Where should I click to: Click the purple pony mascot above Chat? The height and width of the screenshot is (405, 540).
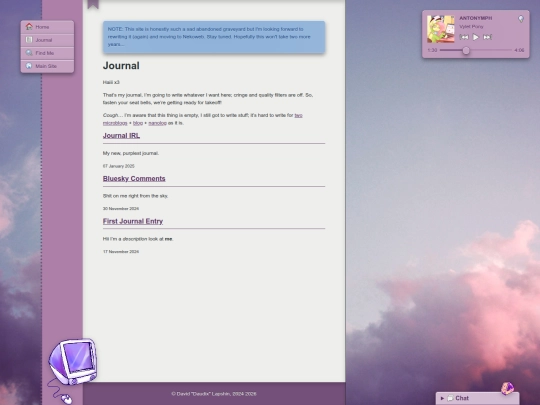(507, 388)
